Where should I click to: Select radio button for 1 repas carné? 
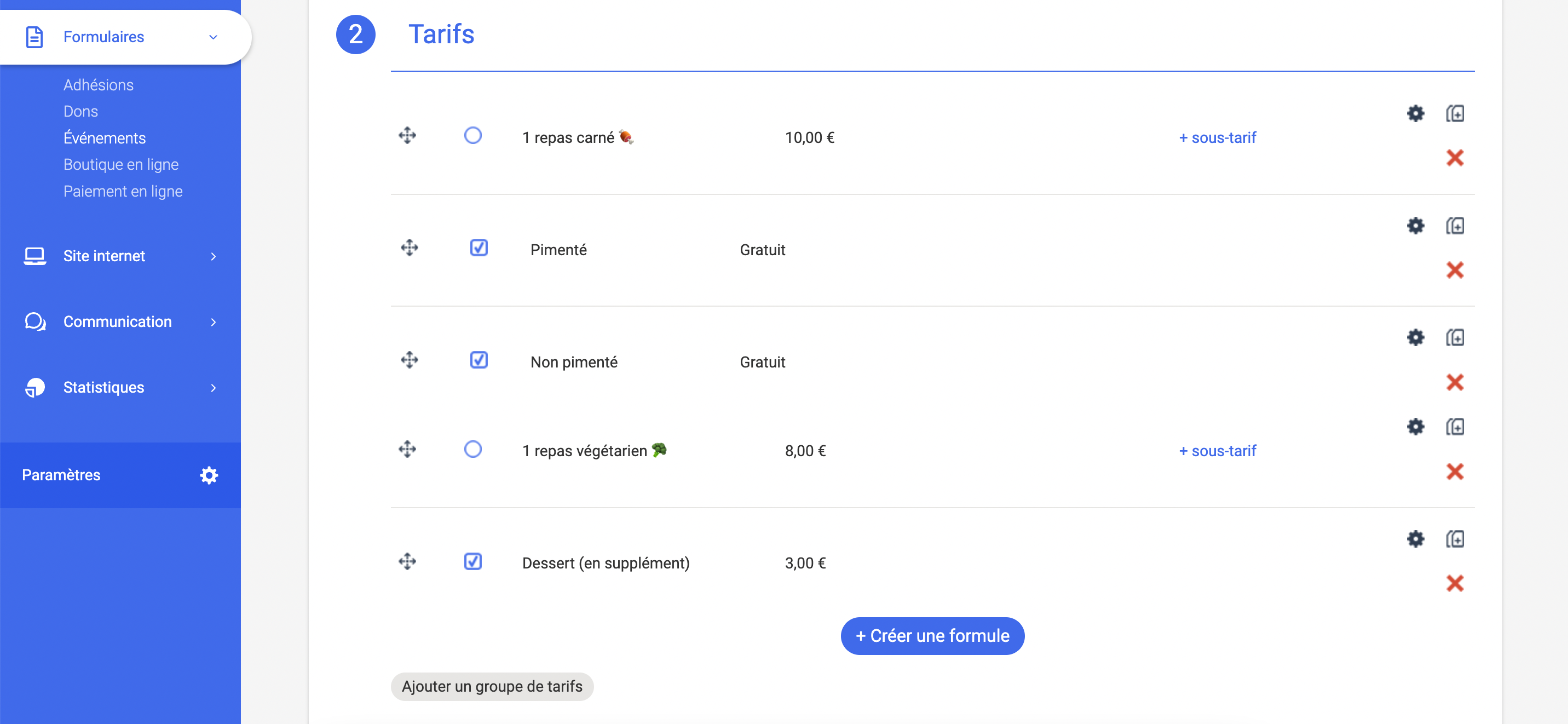point(472,135)
